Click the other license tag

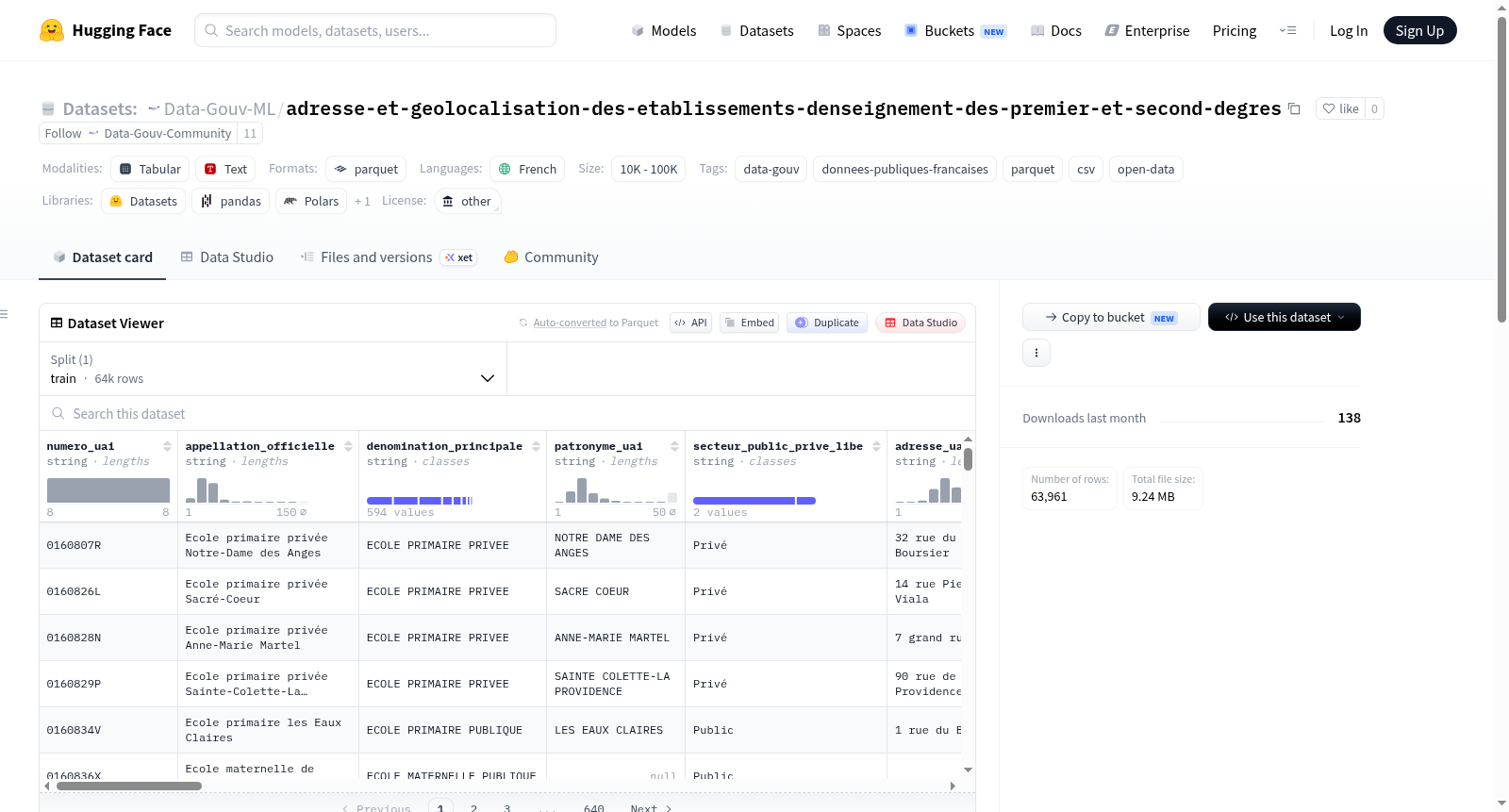click(x=468, y=201)
